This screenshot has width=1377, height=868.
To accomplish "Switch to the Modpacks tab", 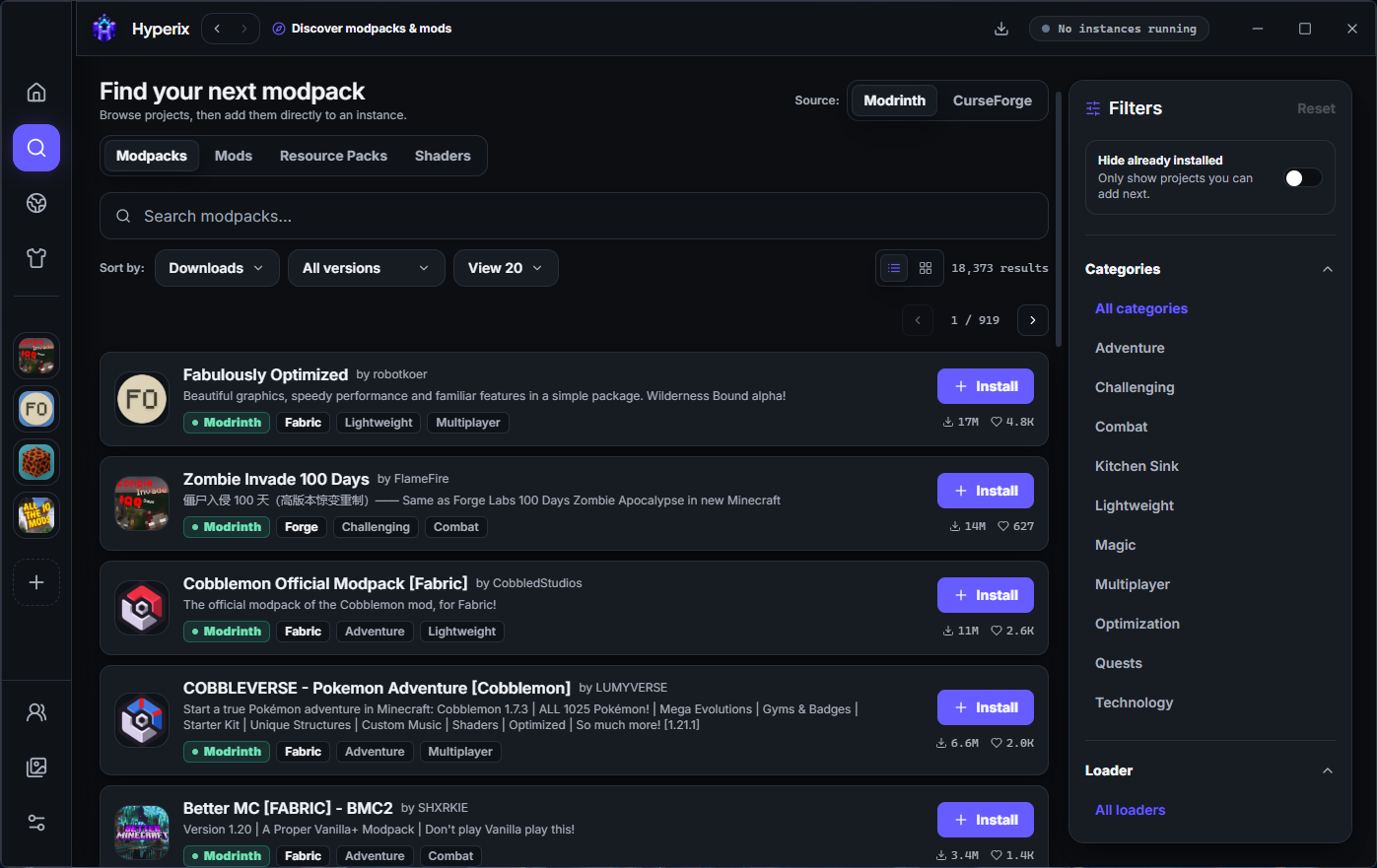I will pos(151,156).
